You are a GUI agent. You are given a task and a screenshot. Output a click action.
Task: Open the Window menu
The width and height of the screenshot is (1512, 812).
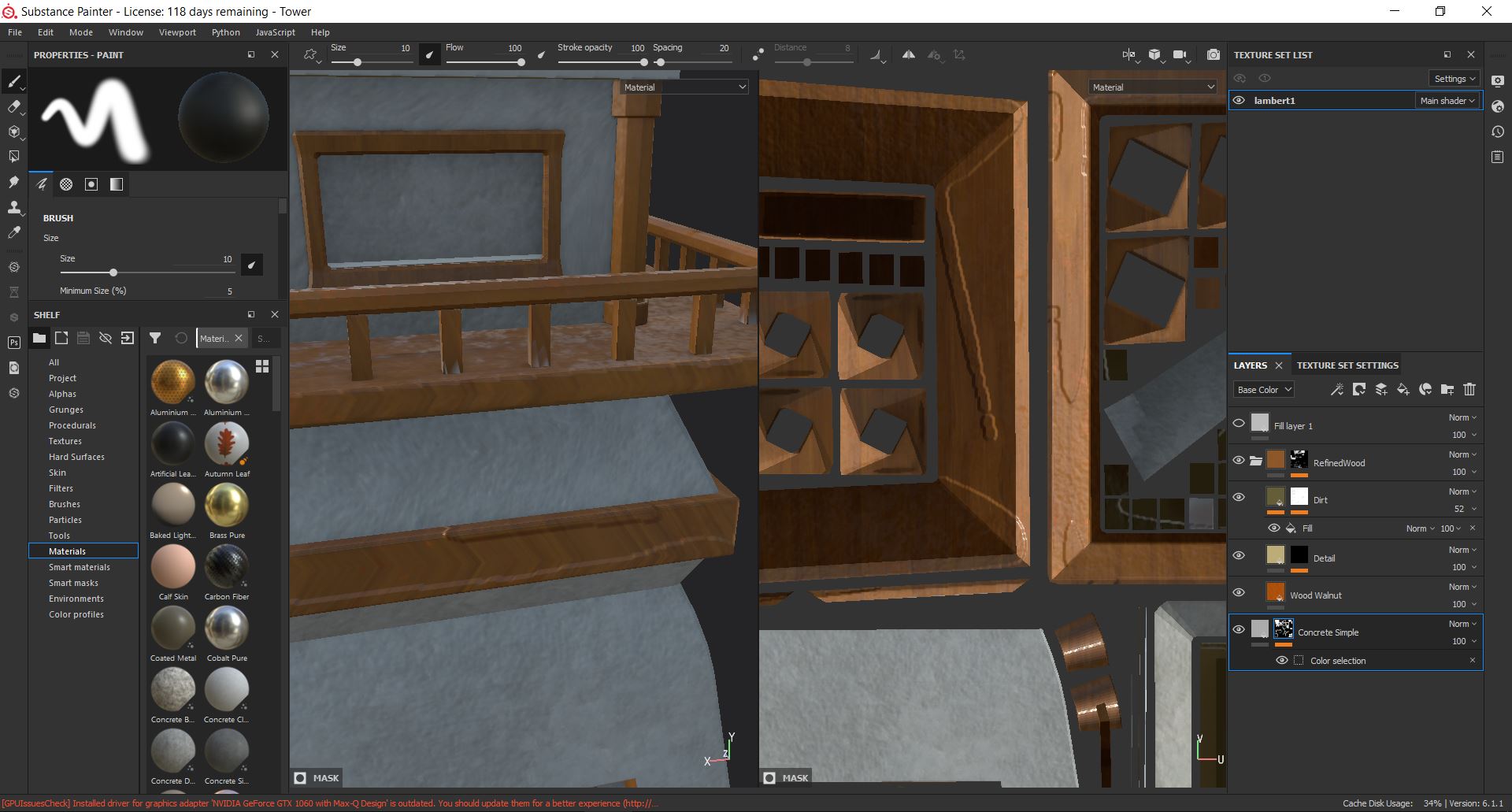pyautogui.click(x=126, y=32)
